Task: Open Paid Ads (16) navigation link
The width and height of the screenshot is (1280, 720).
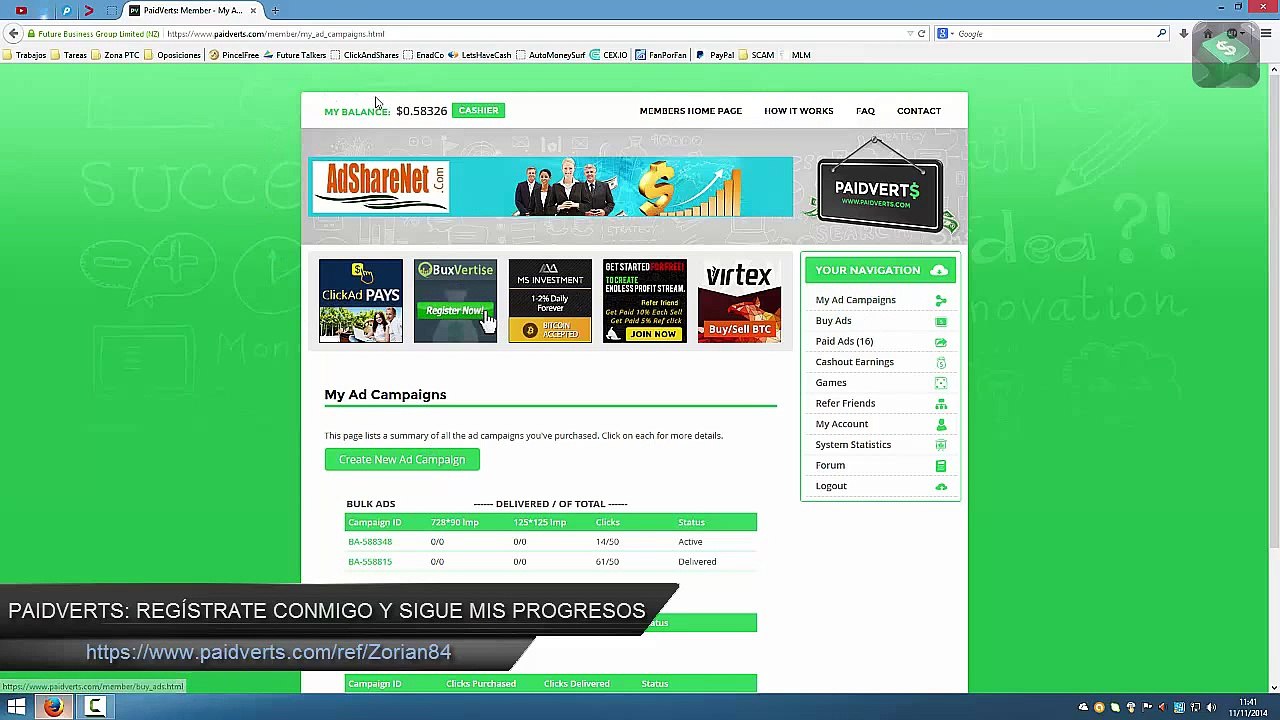Action: pos(844,342)
